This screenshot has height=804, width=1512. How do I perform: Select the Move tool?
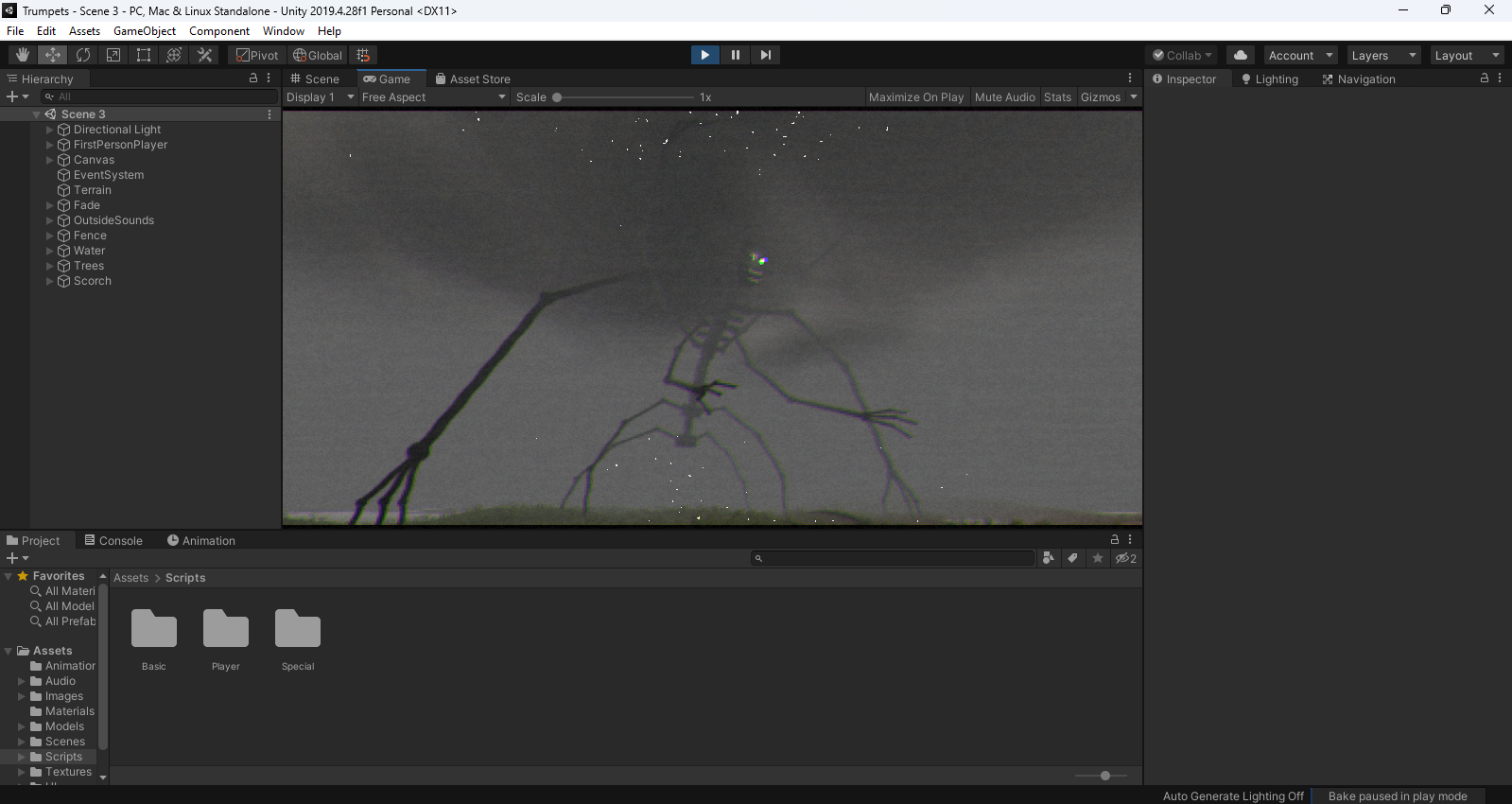click(x=53, y=55)
